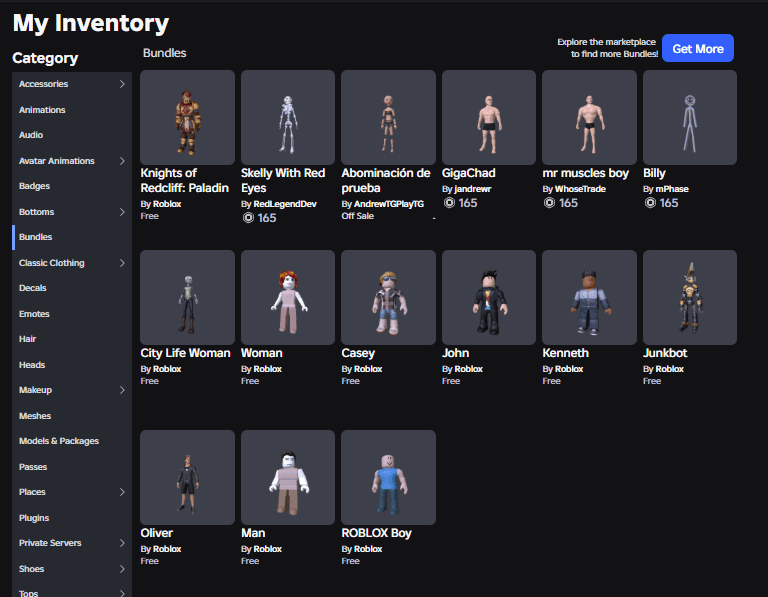Viewport: 768px width, 597px height.
Task: Select the Models & Packages category
Action: (x=72, y=441)
